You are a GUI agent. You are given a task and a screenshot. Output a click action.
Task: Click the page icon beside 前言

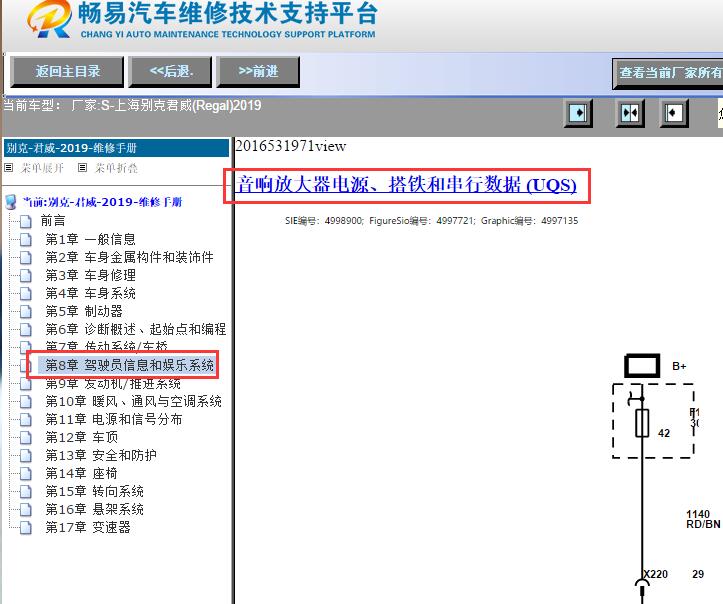(26, 222)
